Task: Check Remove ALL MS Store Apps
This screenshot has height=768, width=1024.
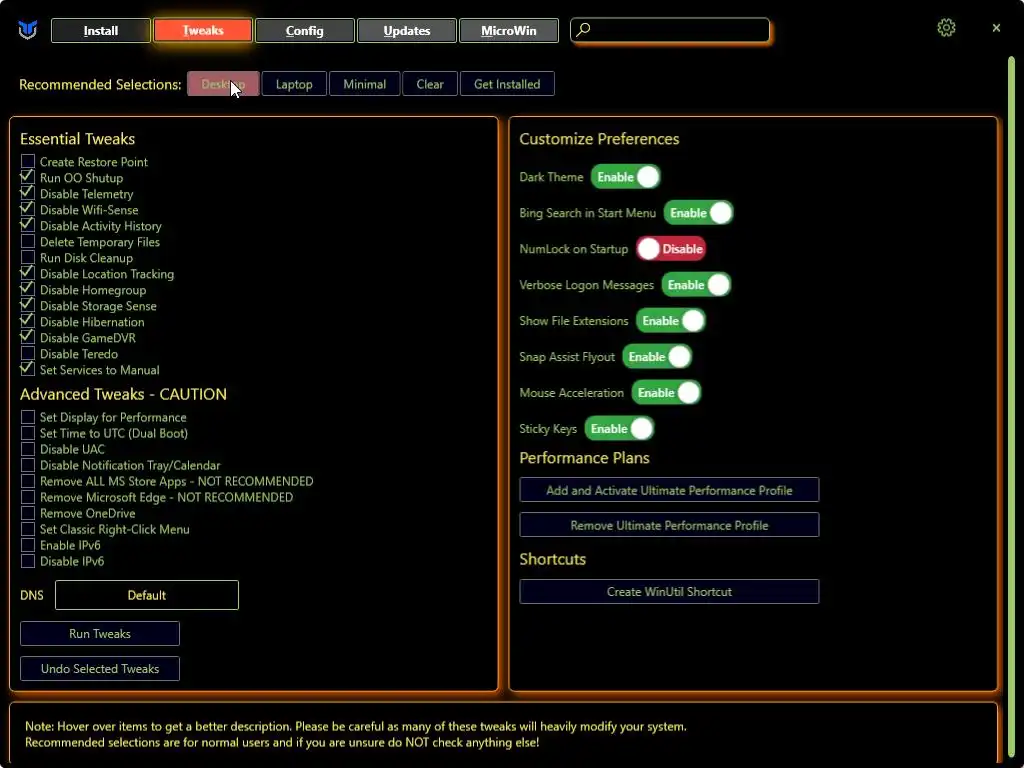Action: (x=27, y=481)
